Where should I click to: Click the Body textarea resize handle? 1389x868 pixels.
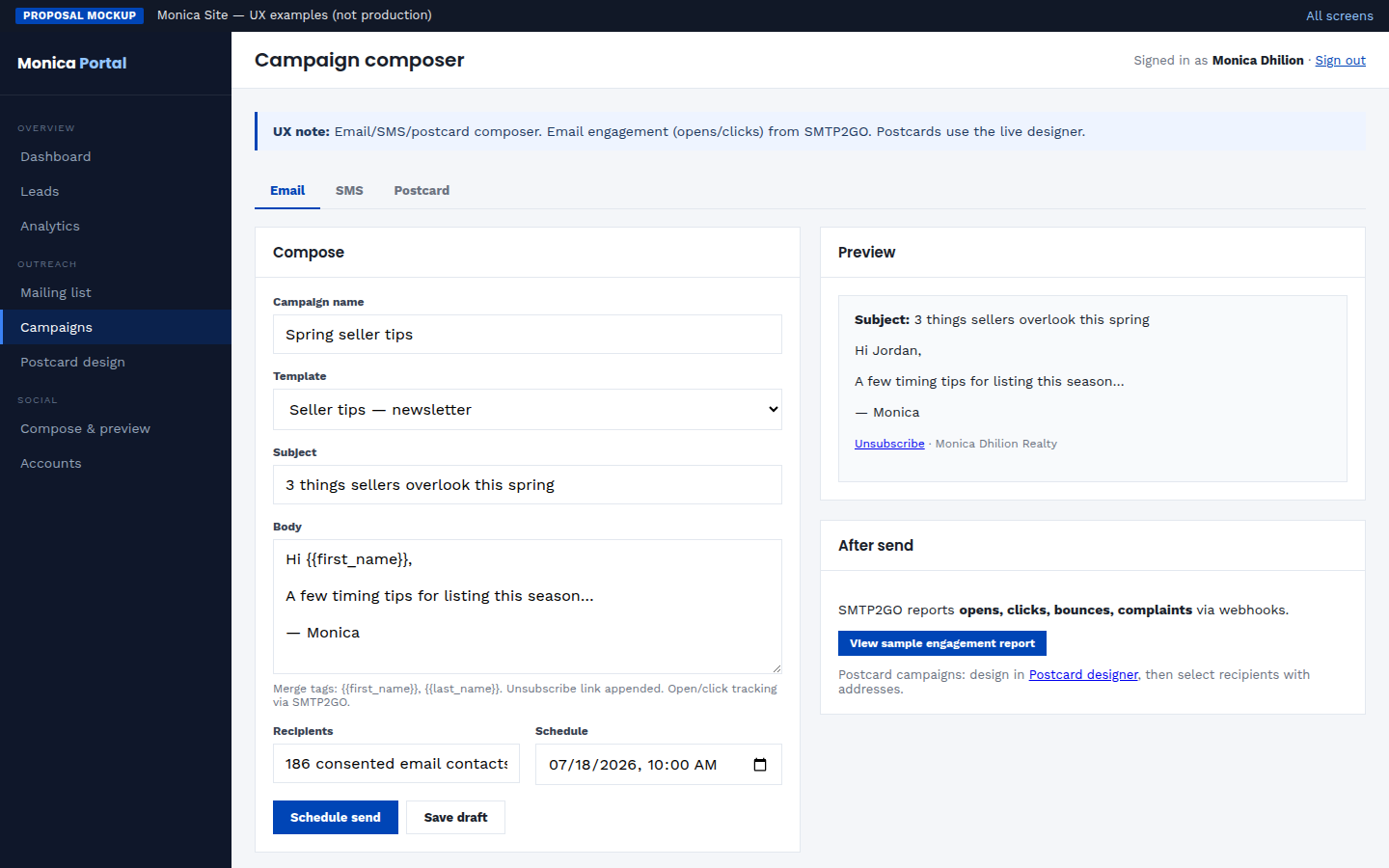(x=776, y=667)
